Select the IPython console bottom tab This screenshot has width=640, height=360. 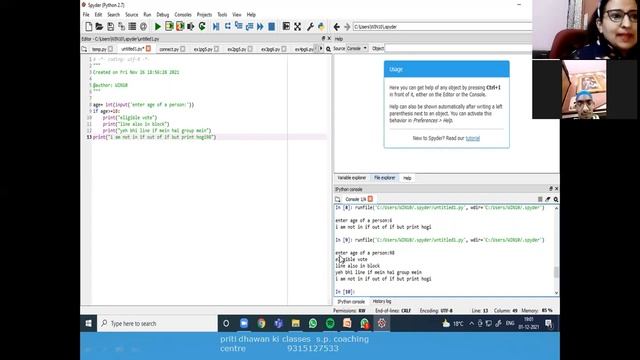coord(351,302)
